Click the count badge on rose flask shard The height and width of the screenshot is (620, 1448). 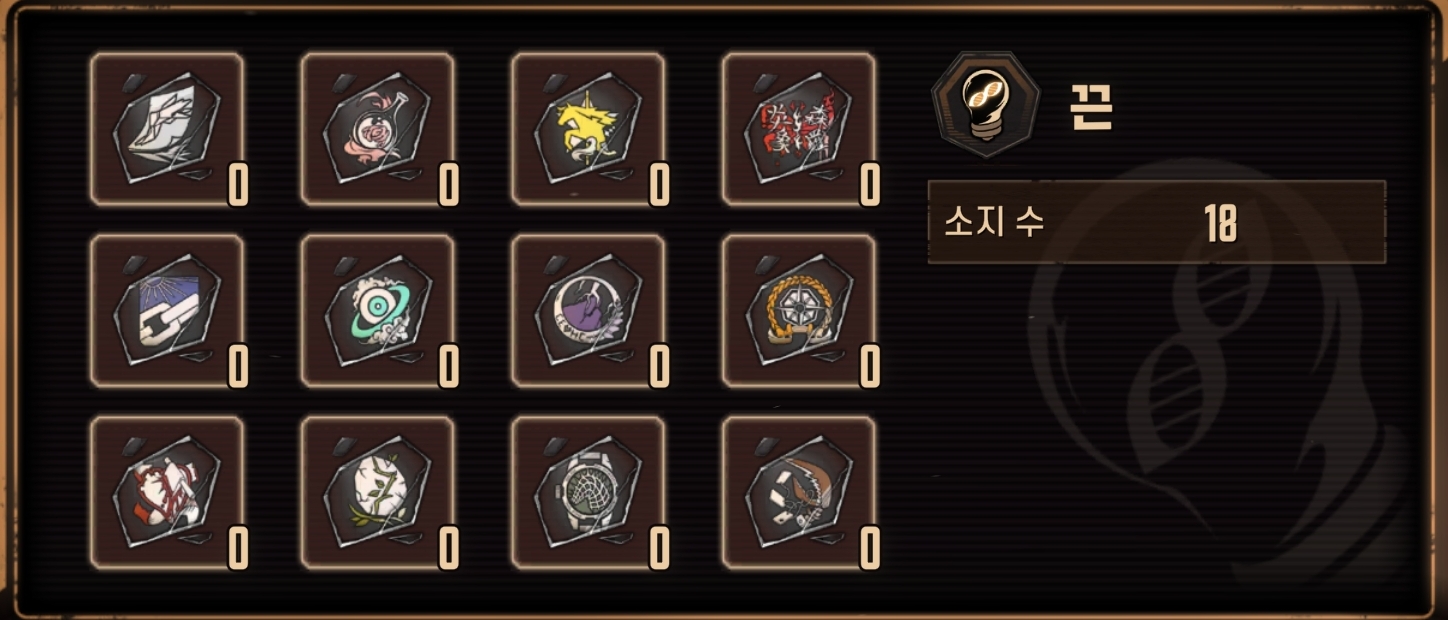coord(449,185)
